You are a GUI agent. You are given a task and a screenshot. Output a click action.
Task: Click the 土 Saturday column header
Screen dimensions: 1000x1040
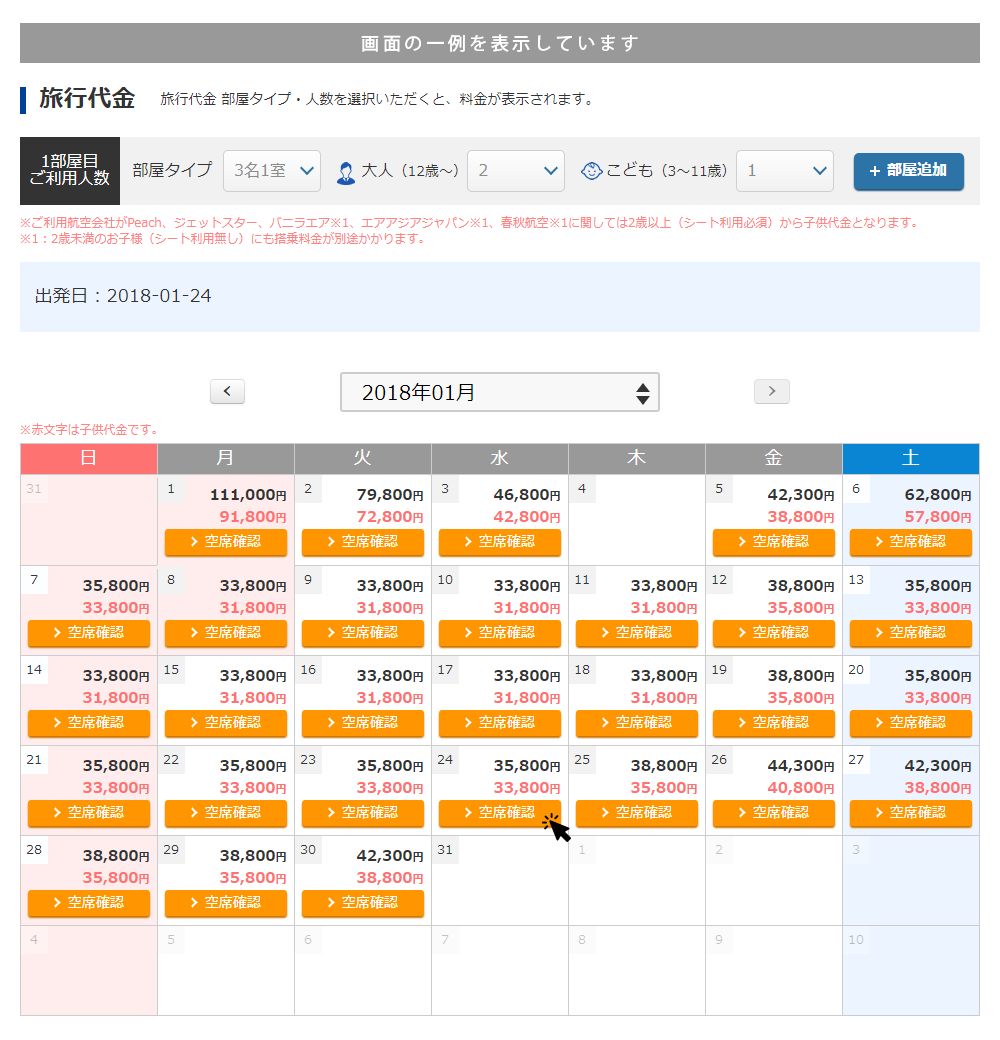pos(910,459)
